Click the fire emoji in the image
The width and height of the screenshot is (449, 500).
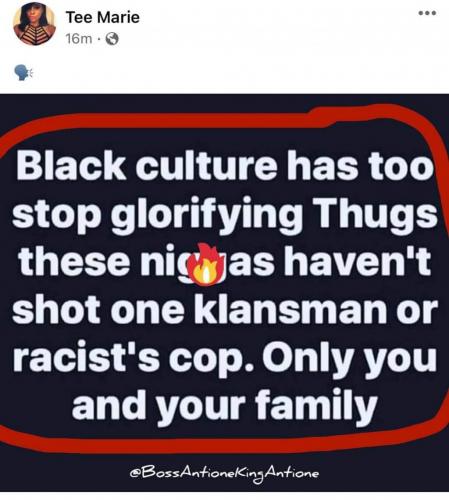pos(206,264)
